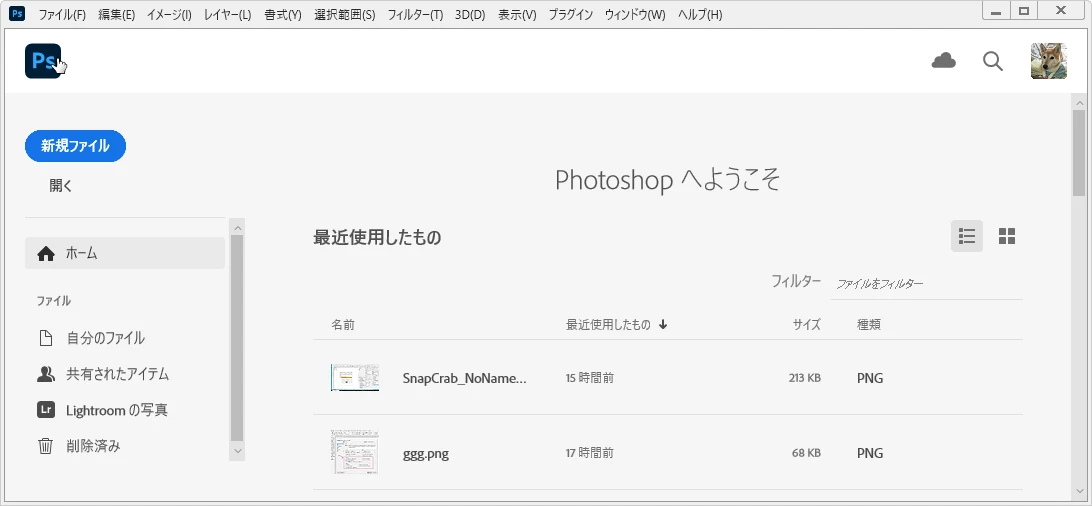Open the レイヤー(L) menu

coord(227,15)
